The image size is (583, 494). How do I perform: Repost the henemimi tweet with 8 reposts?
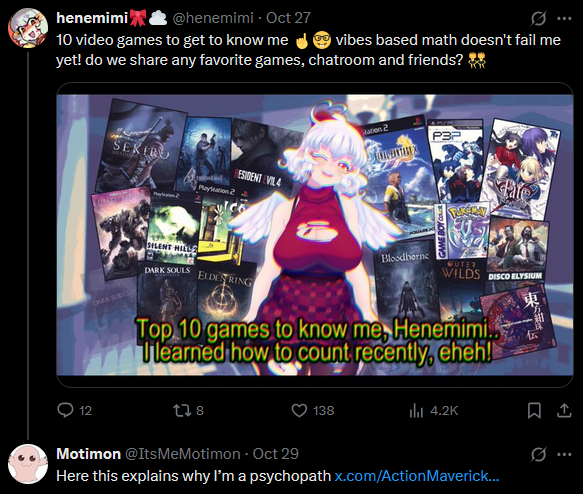click(182, 410)
